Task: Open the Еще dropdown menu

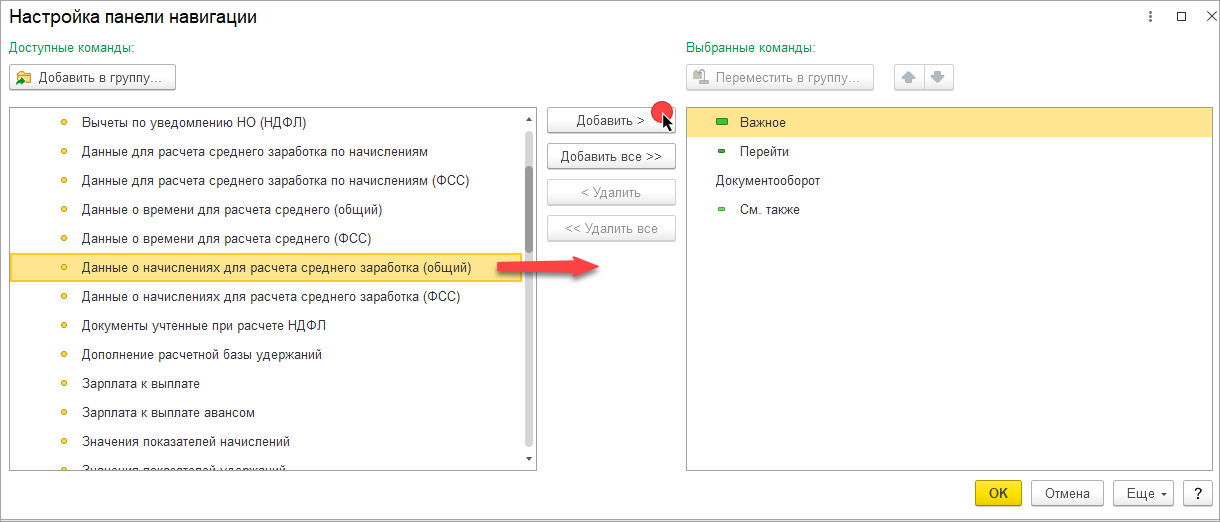Action: [1144, 493]
